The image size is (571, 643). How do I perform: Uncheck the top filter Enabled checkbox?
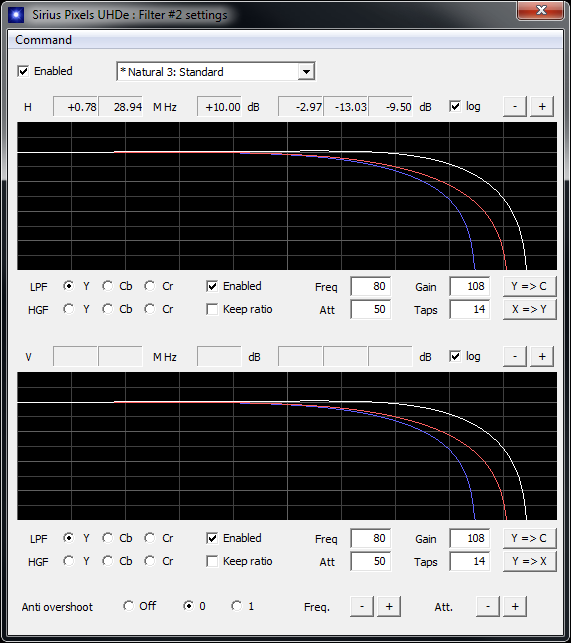click(23, 71)
